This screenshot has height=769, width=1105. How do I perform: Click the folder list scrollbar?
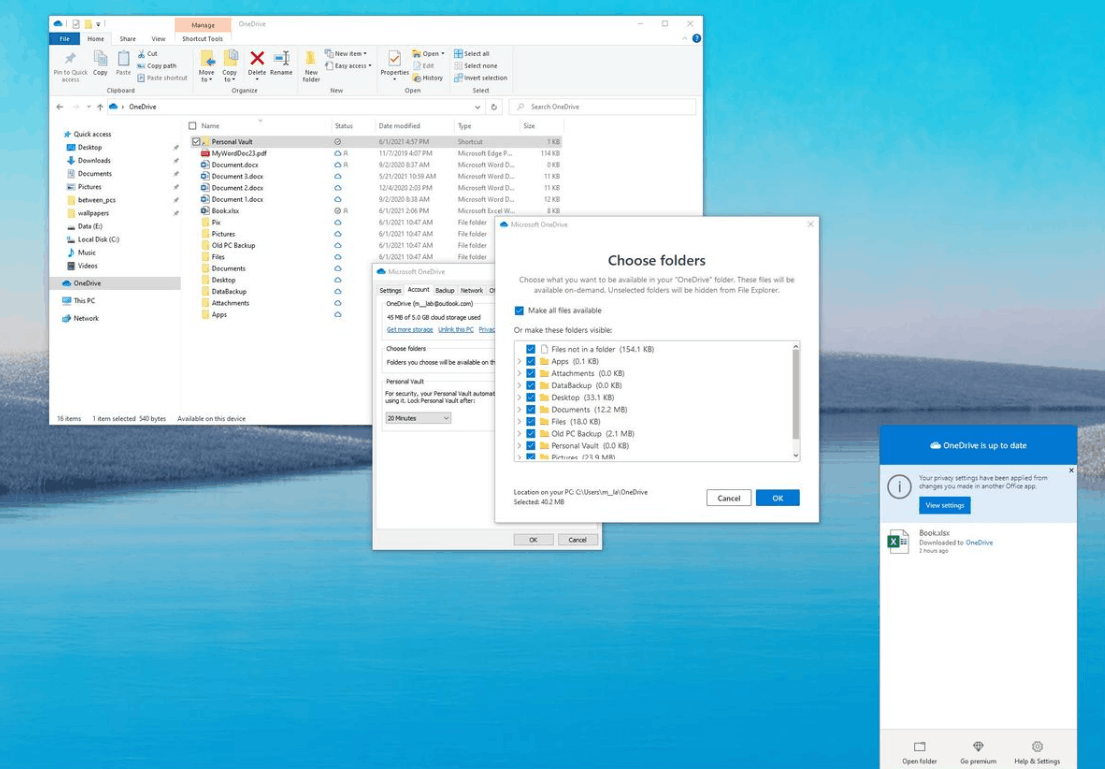pos(796,395)
